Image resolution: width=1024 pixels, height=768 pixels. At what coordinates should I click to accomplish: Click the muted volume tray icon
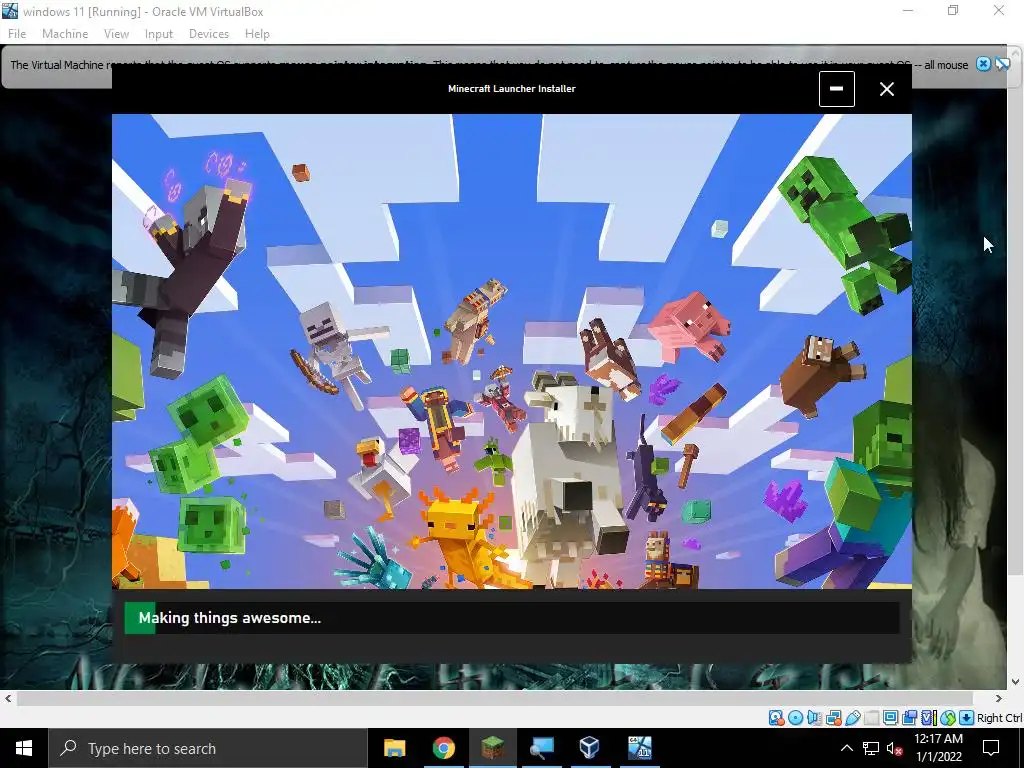click(894, 748)
